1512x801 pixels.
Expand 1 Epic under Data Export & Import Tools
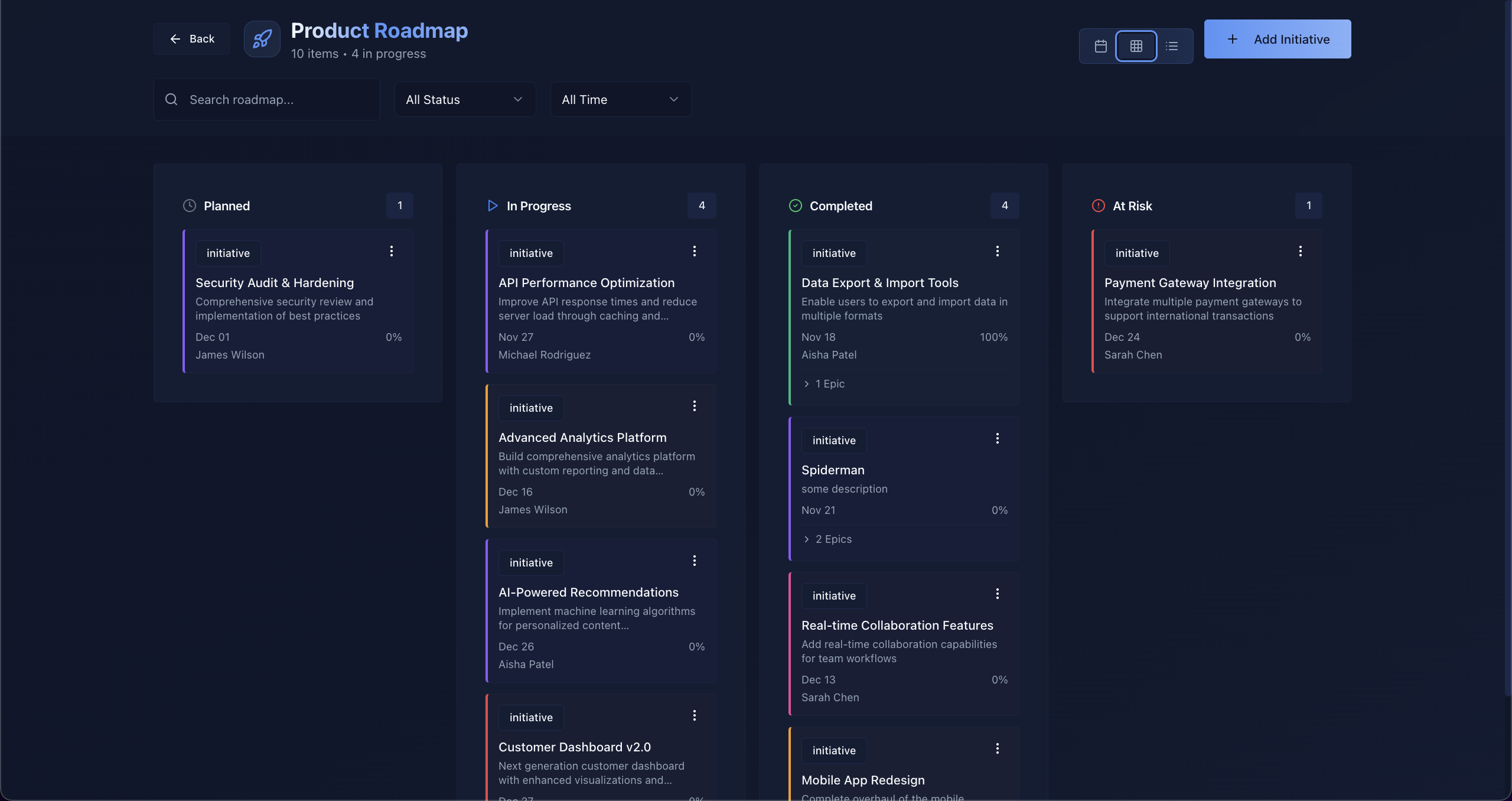(824, 383)
